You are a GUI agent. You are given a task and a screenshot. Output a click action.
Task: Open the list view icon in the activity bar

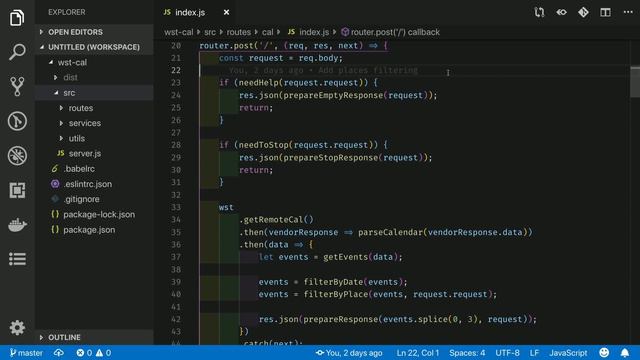pyautogui.click(x=17, y=259)
